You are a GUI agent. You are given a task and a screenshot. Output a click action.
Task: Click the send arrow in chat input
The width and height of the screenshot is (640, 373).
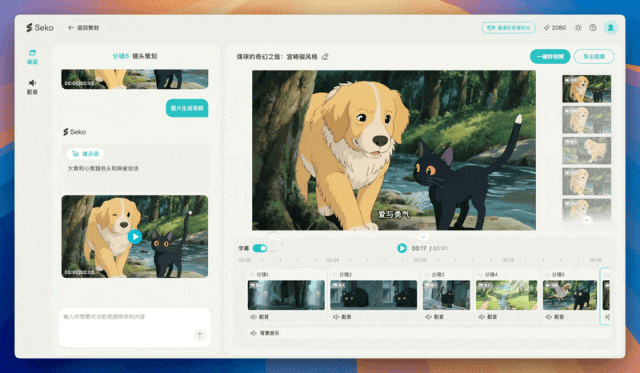click(200, 335)
